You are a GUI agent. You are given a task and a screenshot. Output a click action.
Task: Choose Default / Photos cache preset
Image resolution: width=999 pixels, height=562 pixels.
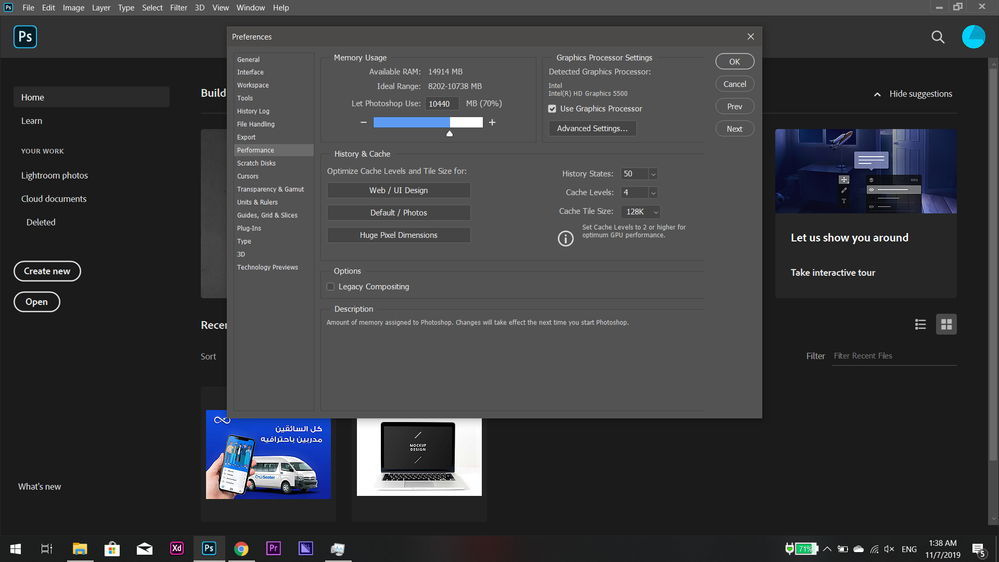click(398, 213)
